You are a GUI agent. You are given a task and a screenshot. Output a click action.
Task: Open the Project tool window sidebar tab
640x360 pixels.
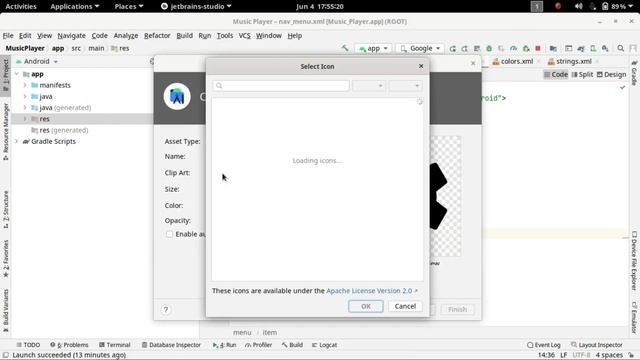tap(6, 75)
